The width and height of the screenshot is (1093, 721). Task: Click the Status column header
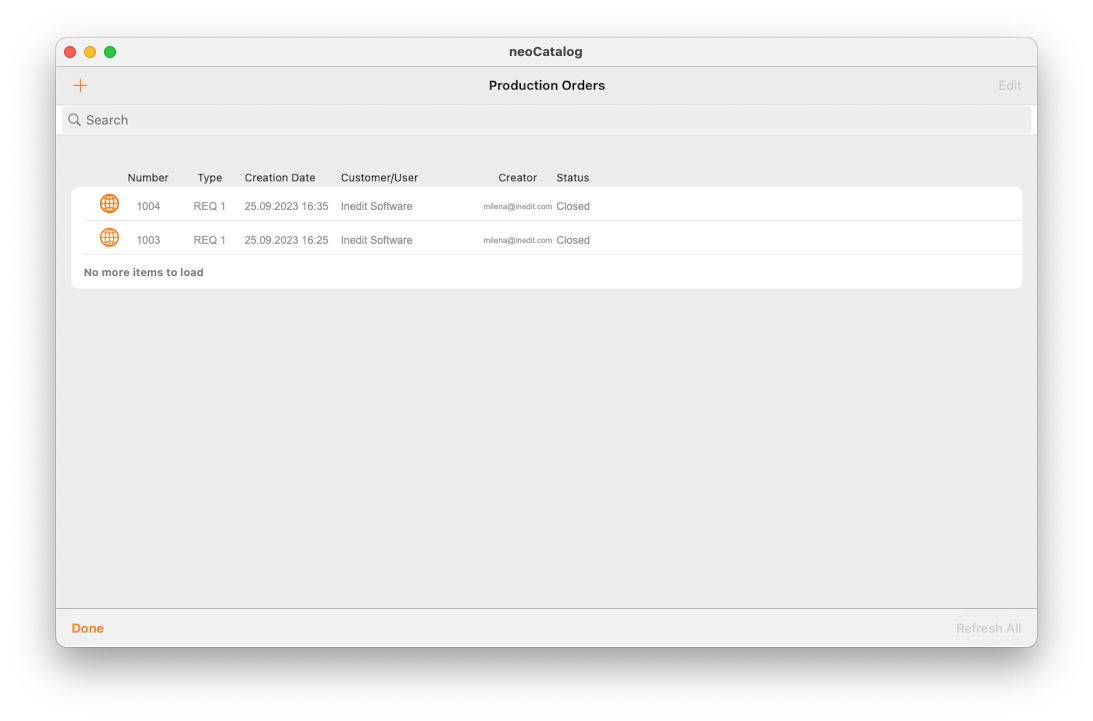point(573,178)
